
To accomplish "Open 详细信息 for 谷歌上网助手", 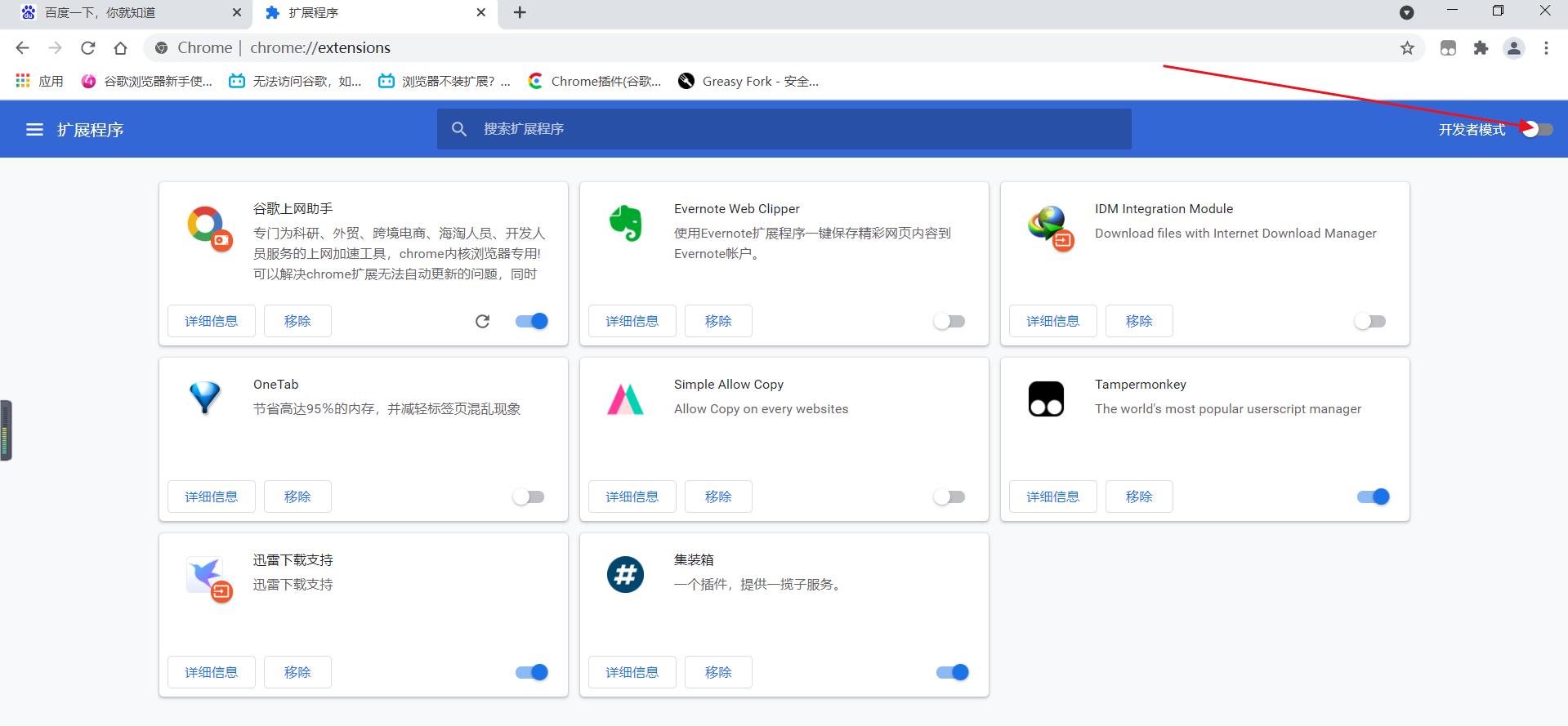I will pos(212,321).
